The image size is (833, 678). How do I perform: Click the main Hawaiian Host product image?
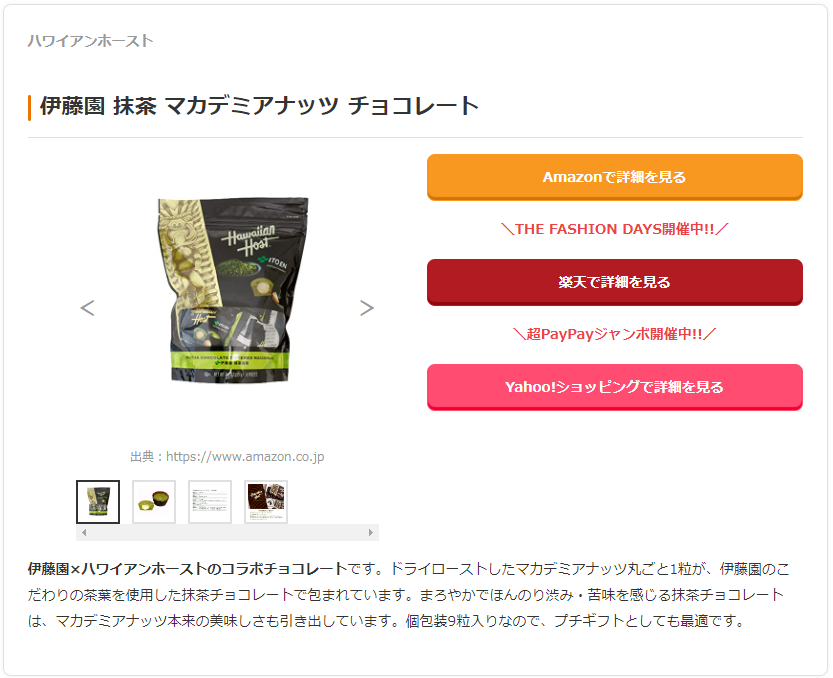point(232,290)
